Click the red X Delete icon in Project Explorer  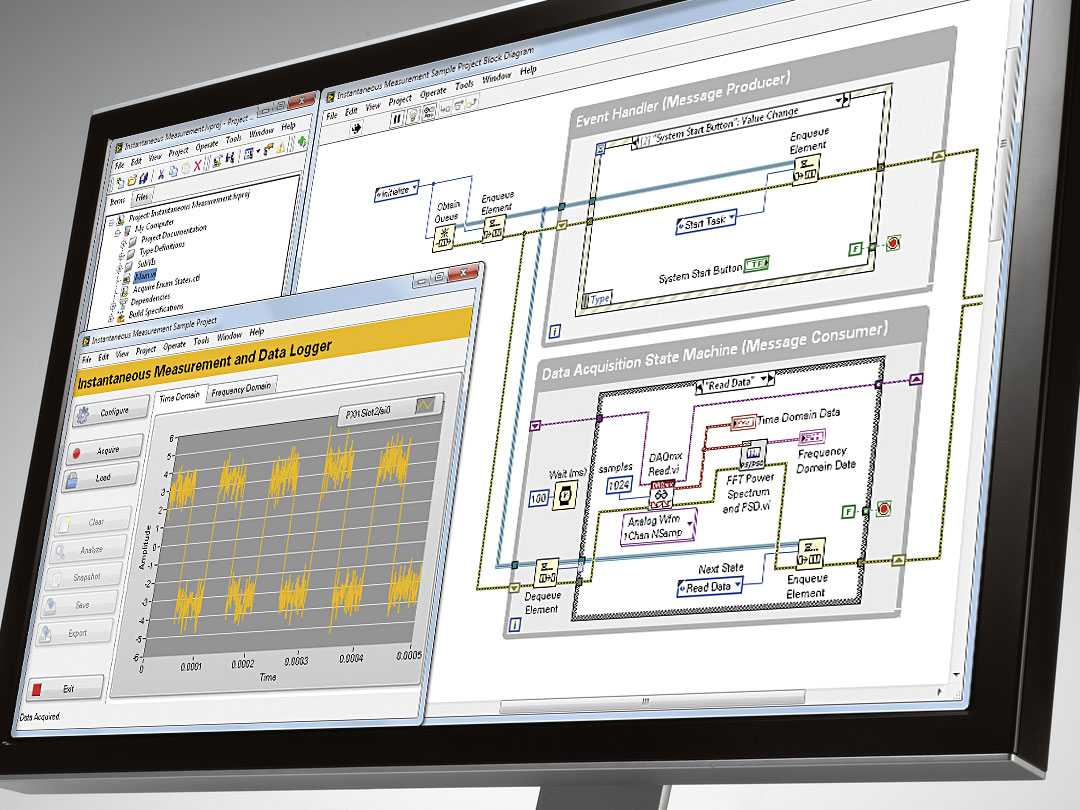(197, 165)
